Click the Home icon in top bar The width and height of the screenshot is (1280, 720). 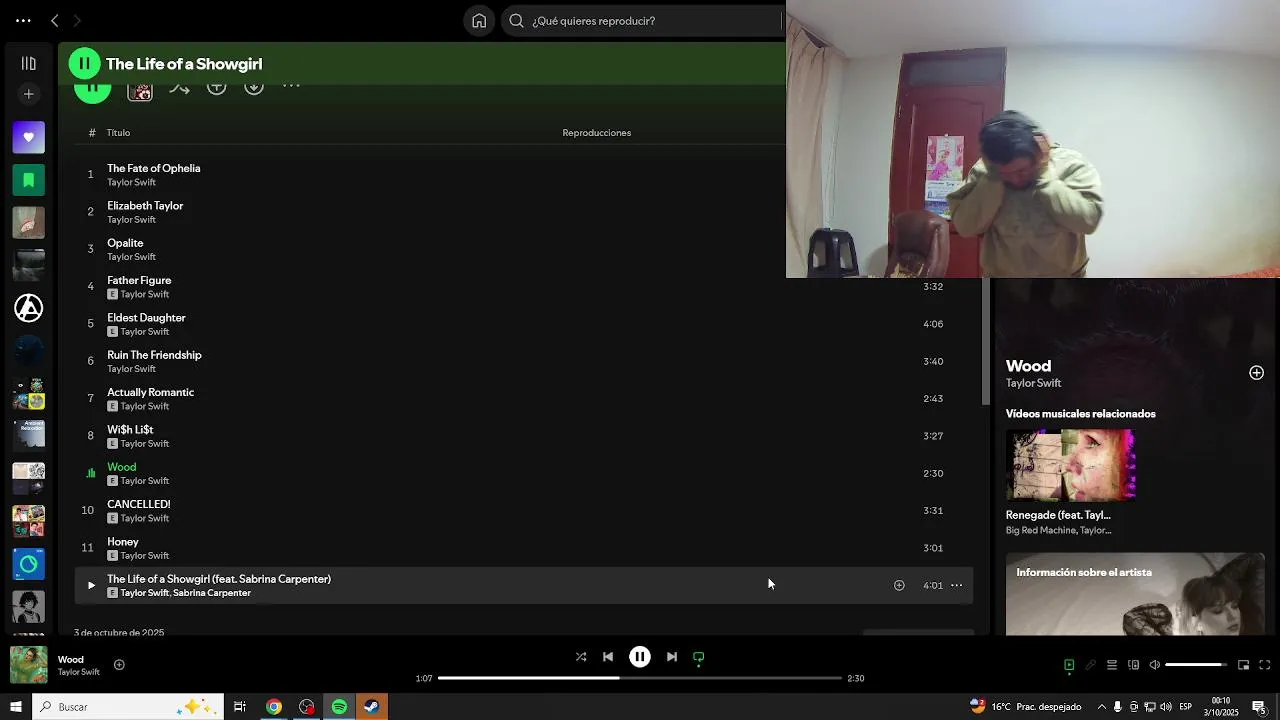click(x=479, y=21)
